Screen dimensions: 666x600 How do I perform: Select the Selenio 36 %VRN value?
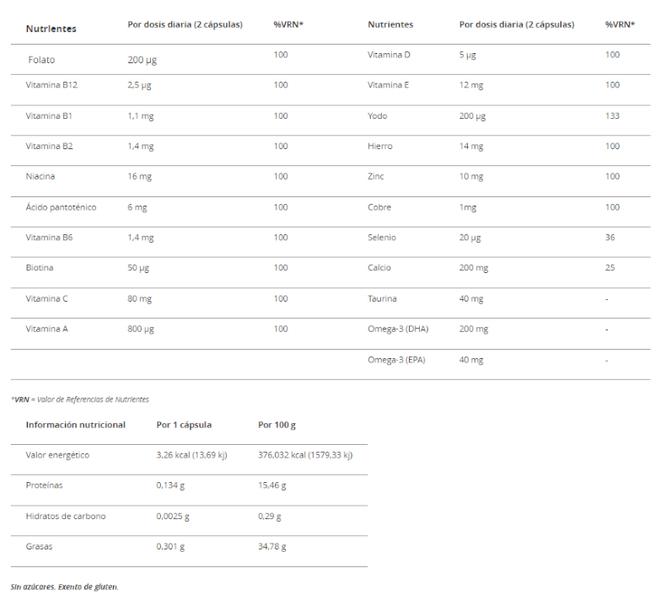click(610, 238)
